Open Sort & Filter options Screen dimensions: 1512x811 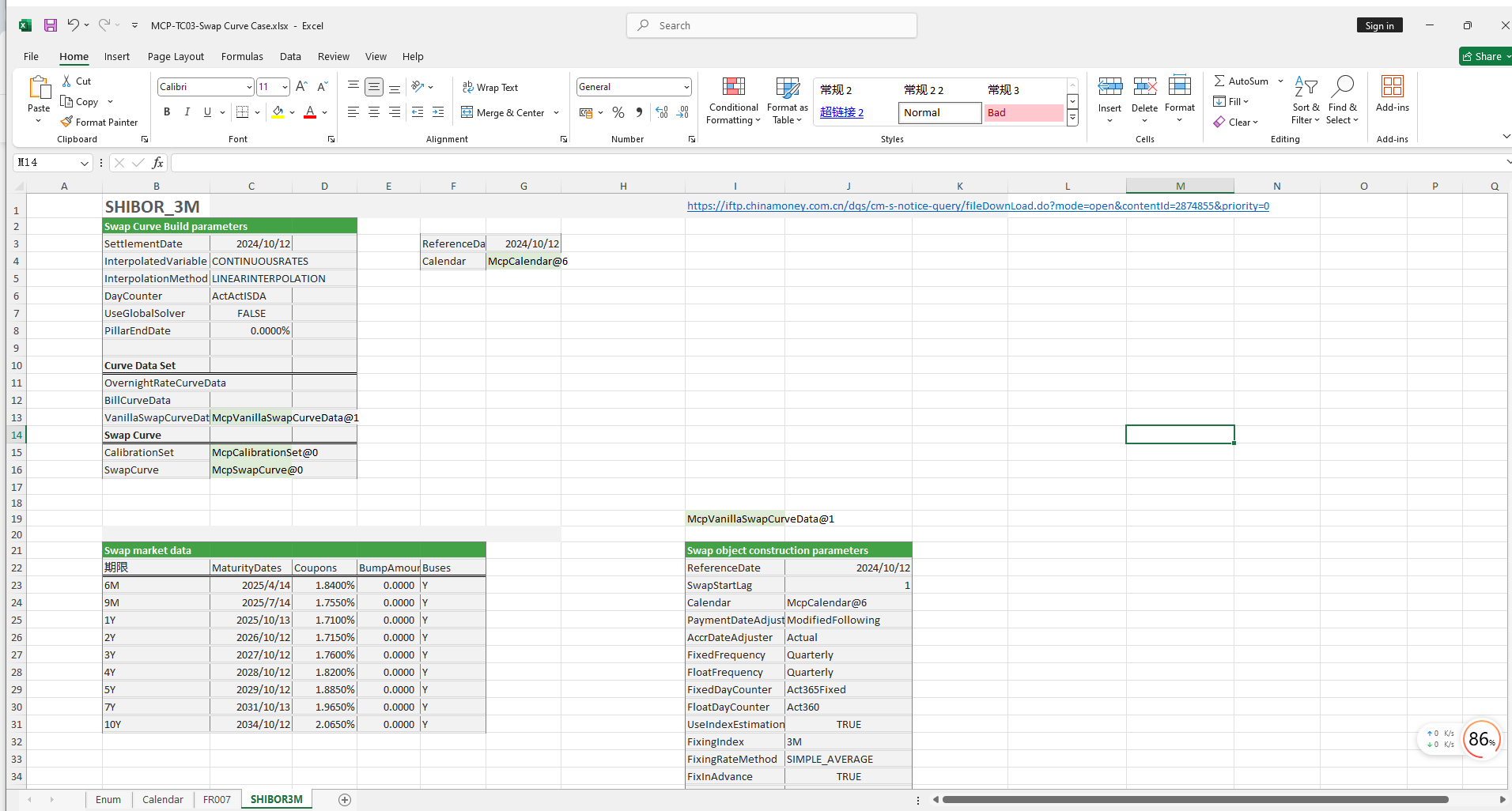pyautogui.click(x=1306, y=100)
